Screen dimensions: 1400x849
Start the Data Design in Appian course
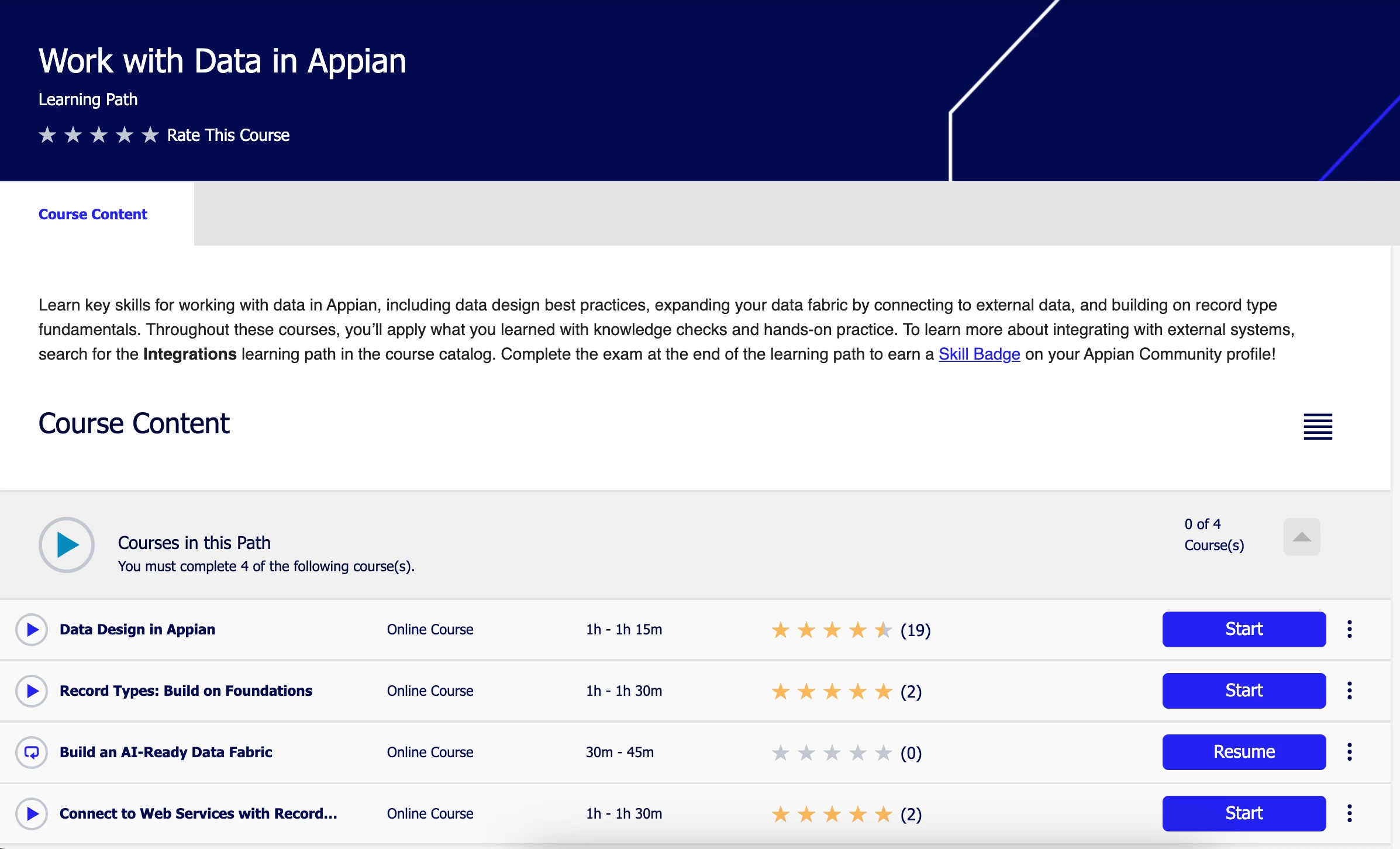pos(1244,629)
